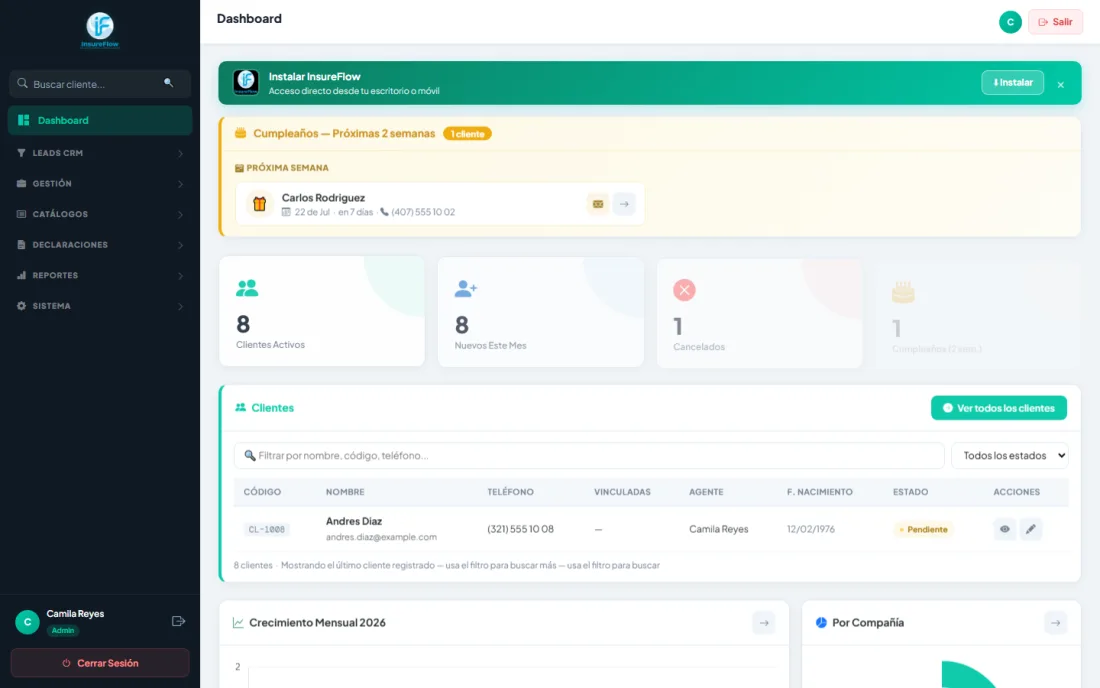Image resolution: width=1100 pixels, height=688 pixels.
Task: Click the Cerrar Sesión button
Action: click(x=100, y=663)
